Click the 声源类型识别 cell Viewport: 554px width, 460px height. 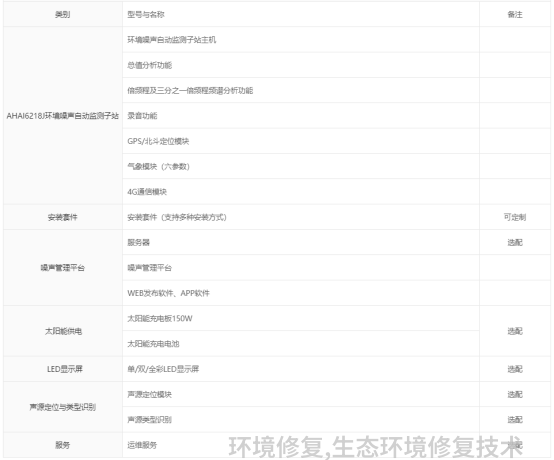(301, 420)
